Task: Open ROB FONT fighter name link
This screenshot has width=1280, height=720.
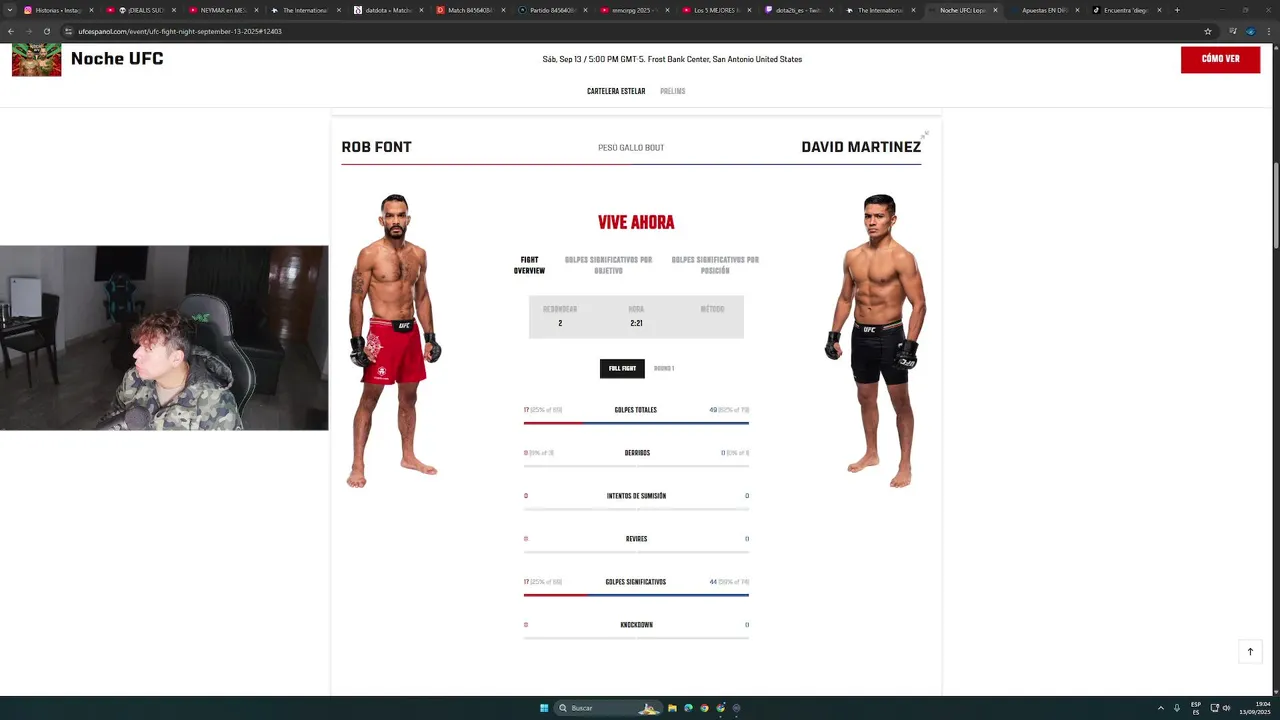Action: [376, 147]
